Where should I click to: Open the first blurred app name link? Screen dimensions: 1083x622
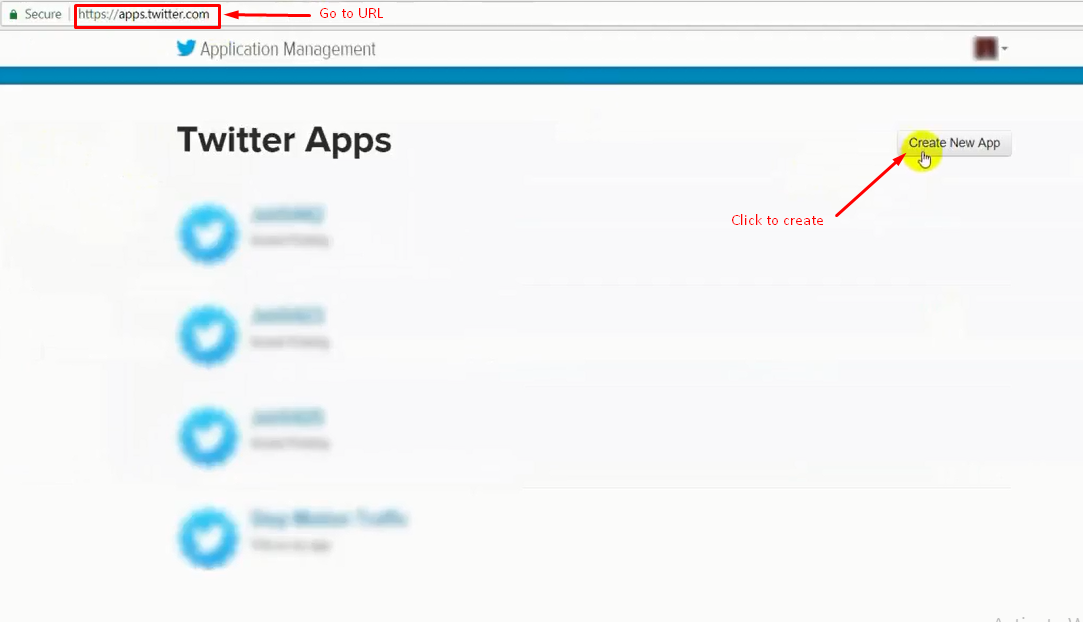(287, 215)
